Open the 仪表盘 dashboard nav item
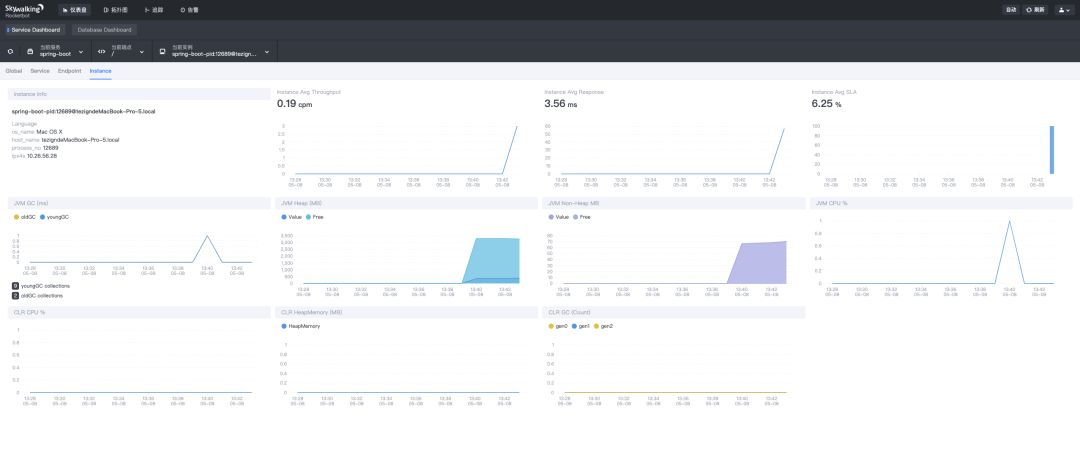The width and height of the screenshot is (1080, 456). tap(76, 10)
